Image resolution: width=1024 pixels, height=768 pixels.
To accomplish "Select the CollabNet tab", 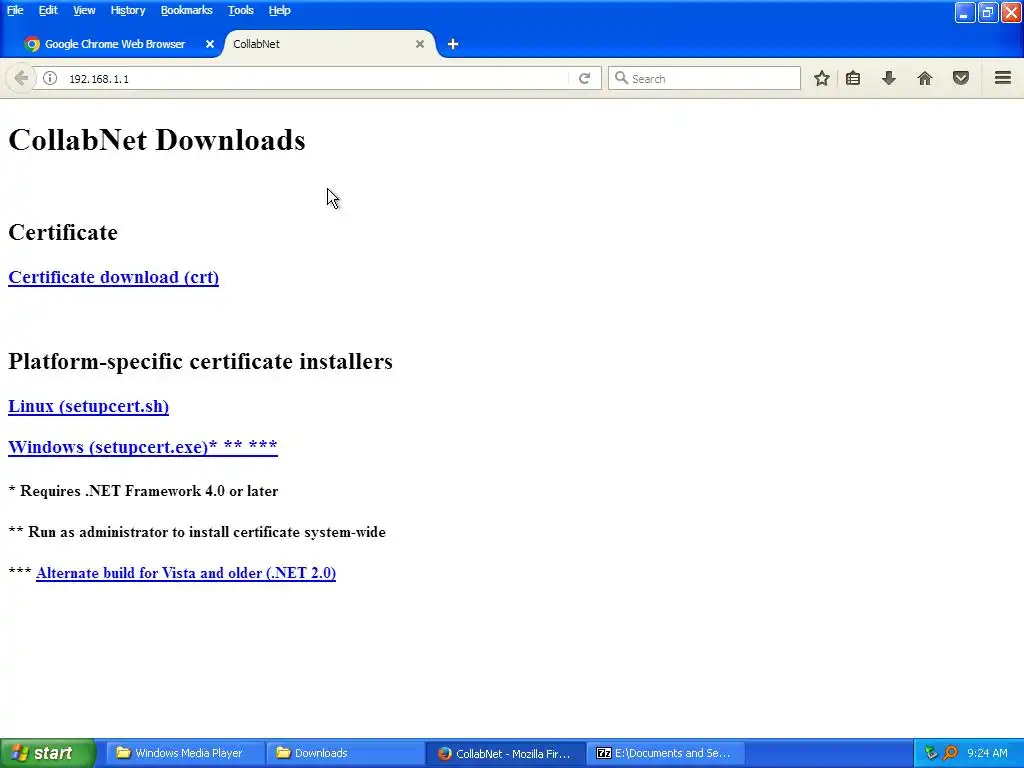I will tap(329, 44).
